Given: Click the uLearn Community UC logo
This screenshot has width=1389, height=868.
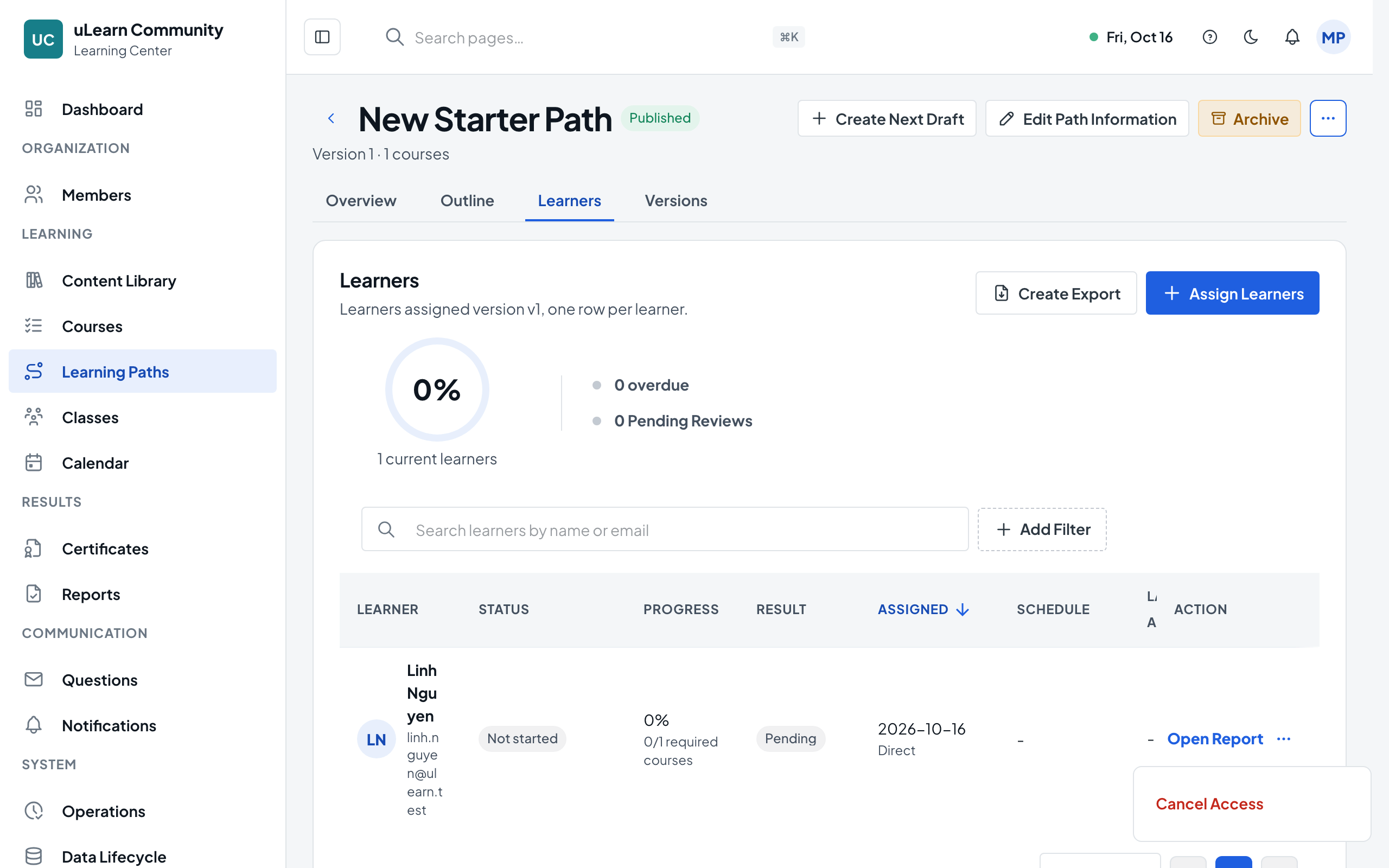Looking at the screenshot, I should (43, 39).
